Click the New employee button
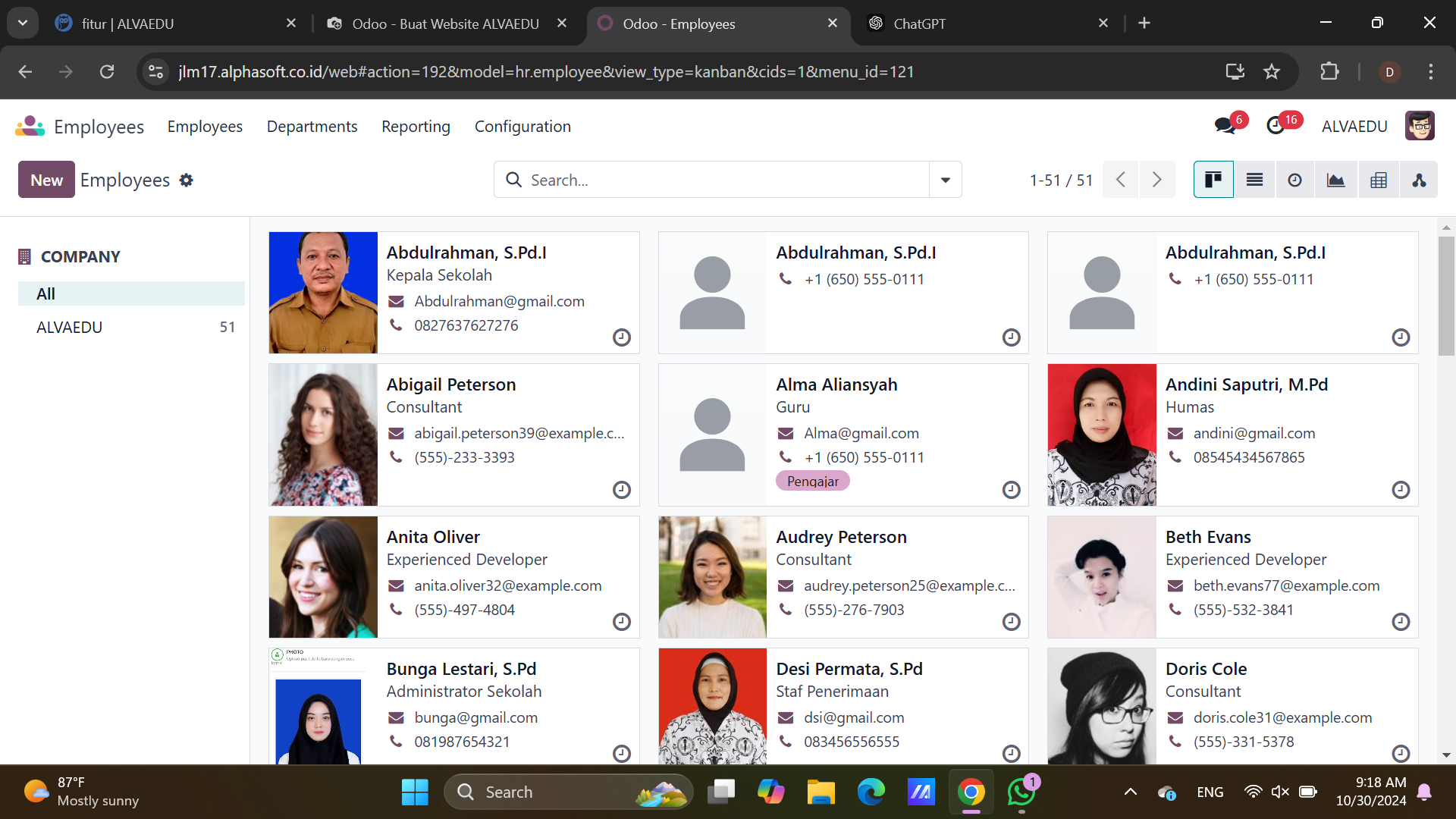The image size is (1456, 819). [x=46, y=180]
